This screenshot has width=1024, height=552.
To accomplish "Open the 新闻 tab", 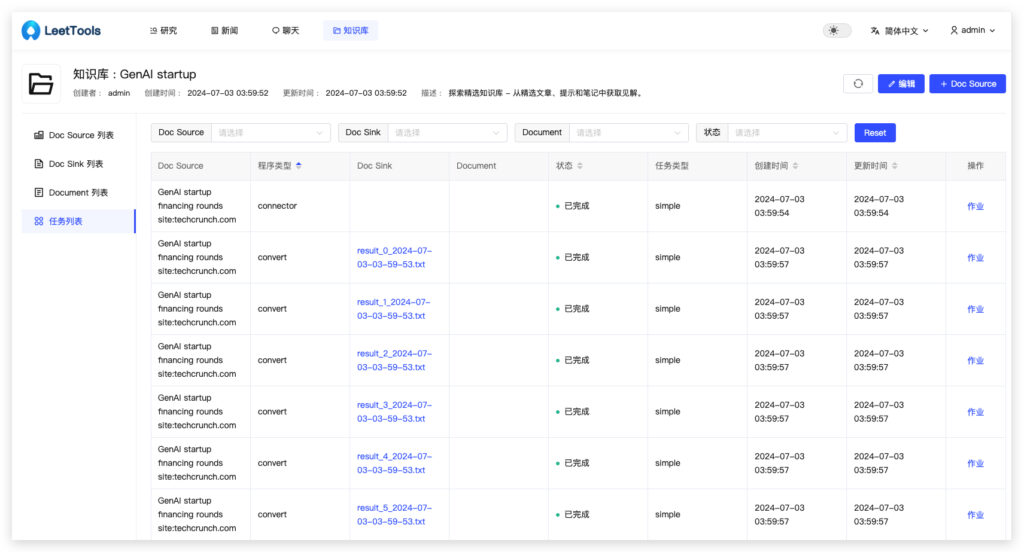I will click(x=225, y=31).
